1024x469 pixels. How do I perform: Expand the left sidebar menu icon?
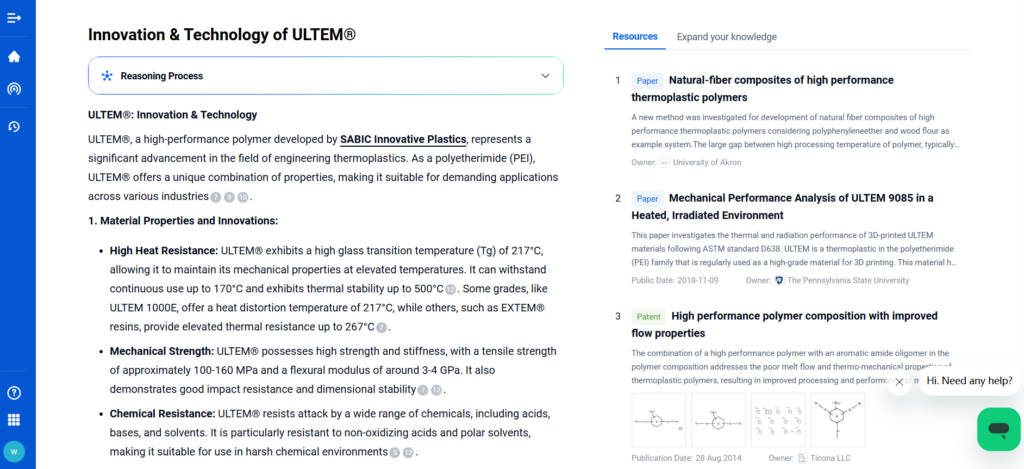click(x=14, y=19)
